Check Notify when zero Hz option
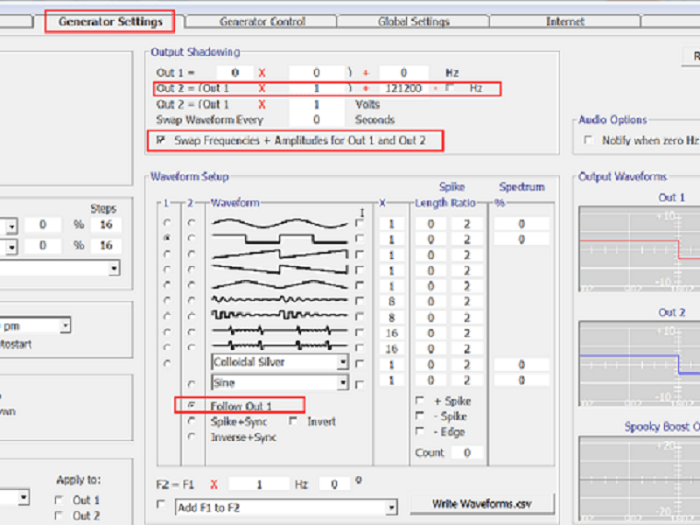The height and width of the screenshot is (525, 700). pos(589,140)
